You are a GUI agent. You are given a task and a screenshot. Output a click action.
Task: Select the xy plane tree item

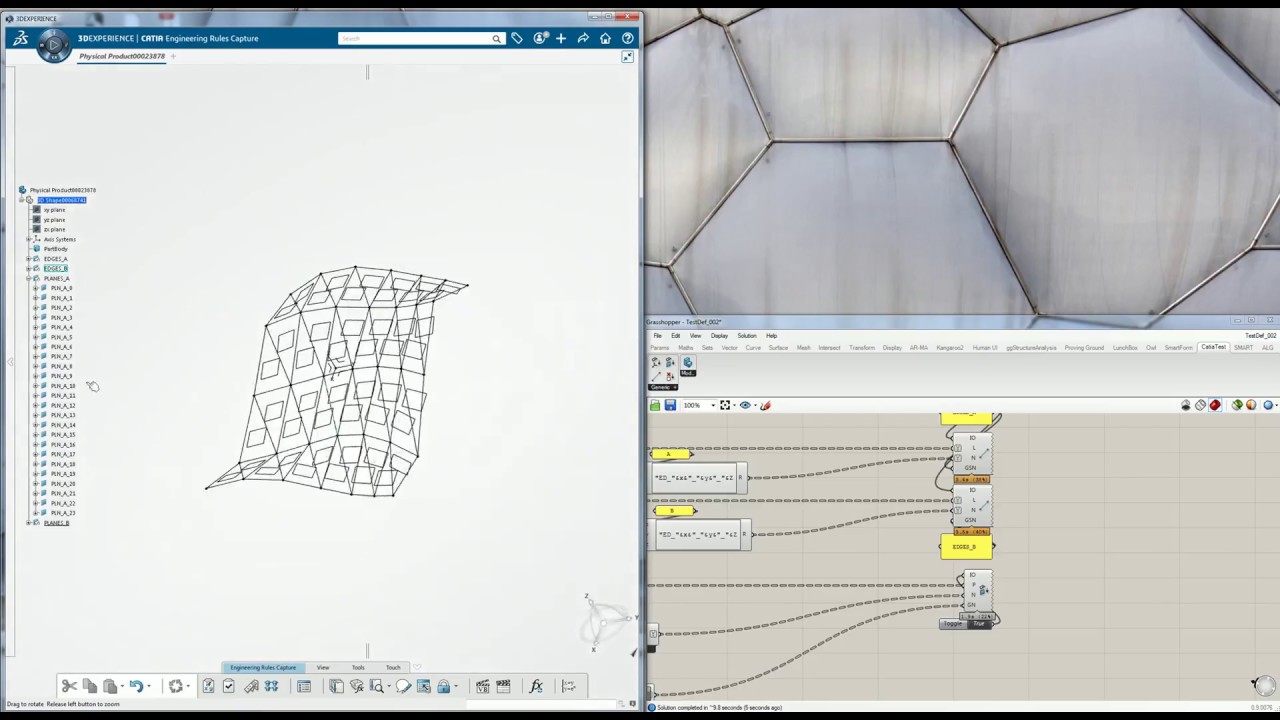[x=54, y=210]
